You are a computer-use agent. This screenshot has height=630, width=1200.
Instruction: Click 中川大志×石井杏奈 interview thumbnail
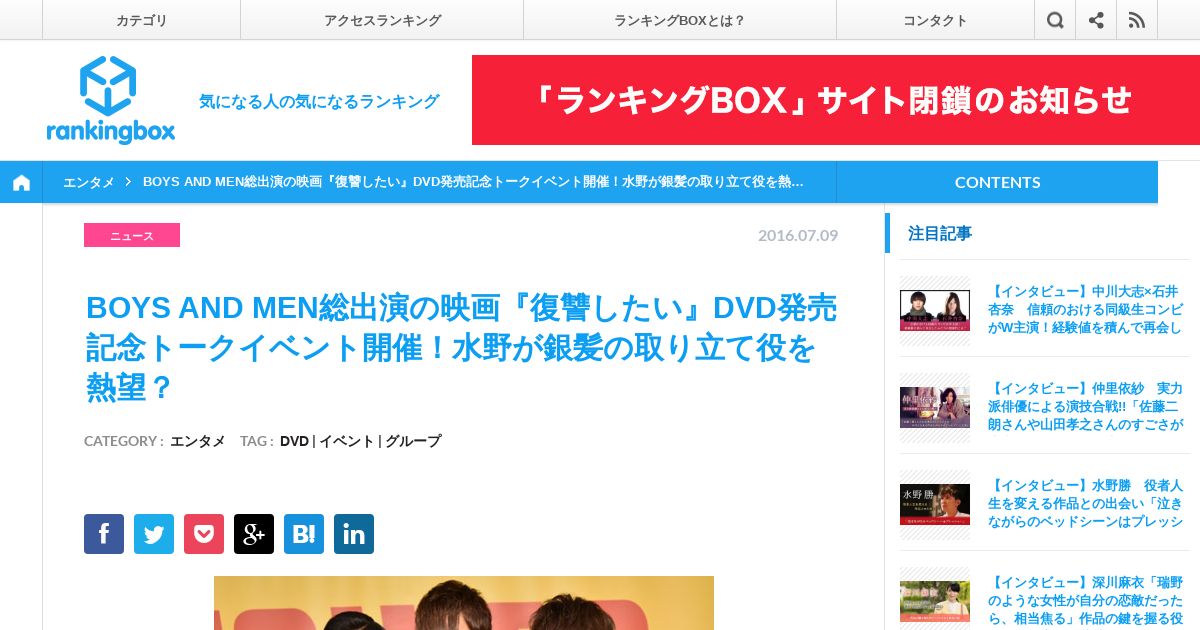935,310
